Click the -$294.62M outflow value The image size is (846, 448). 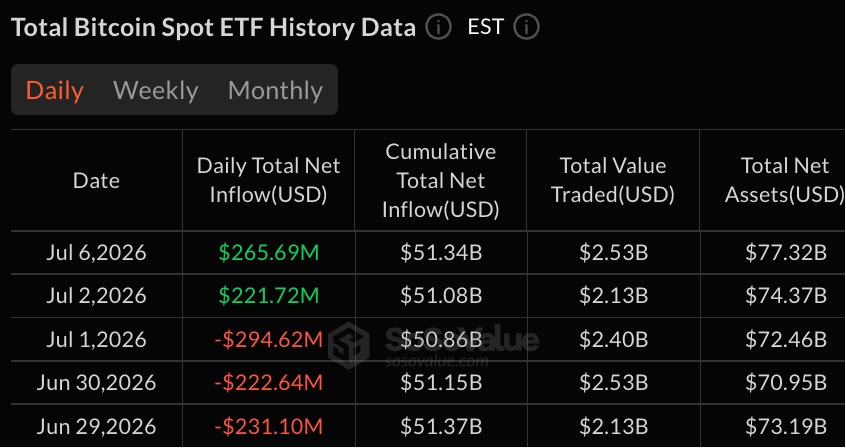click(269, 340)
